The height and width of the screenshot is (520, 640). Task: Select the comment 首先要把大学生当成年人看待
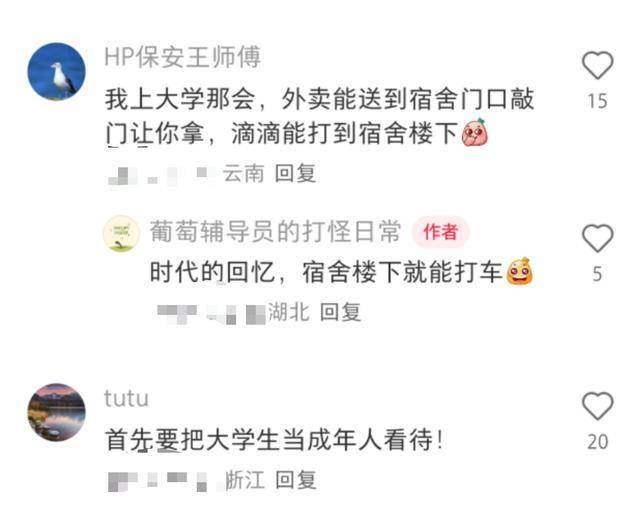pyautogui.click(x=274, y=440)
